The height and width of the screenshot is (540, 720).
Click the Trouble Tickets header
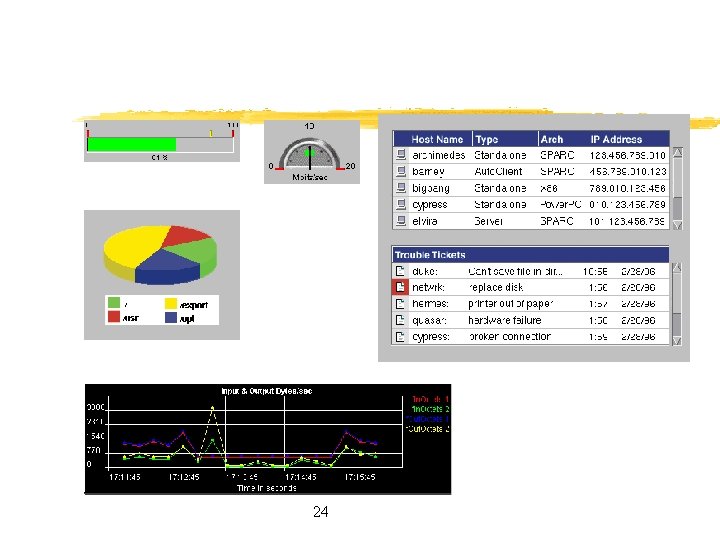coord(530,255)
